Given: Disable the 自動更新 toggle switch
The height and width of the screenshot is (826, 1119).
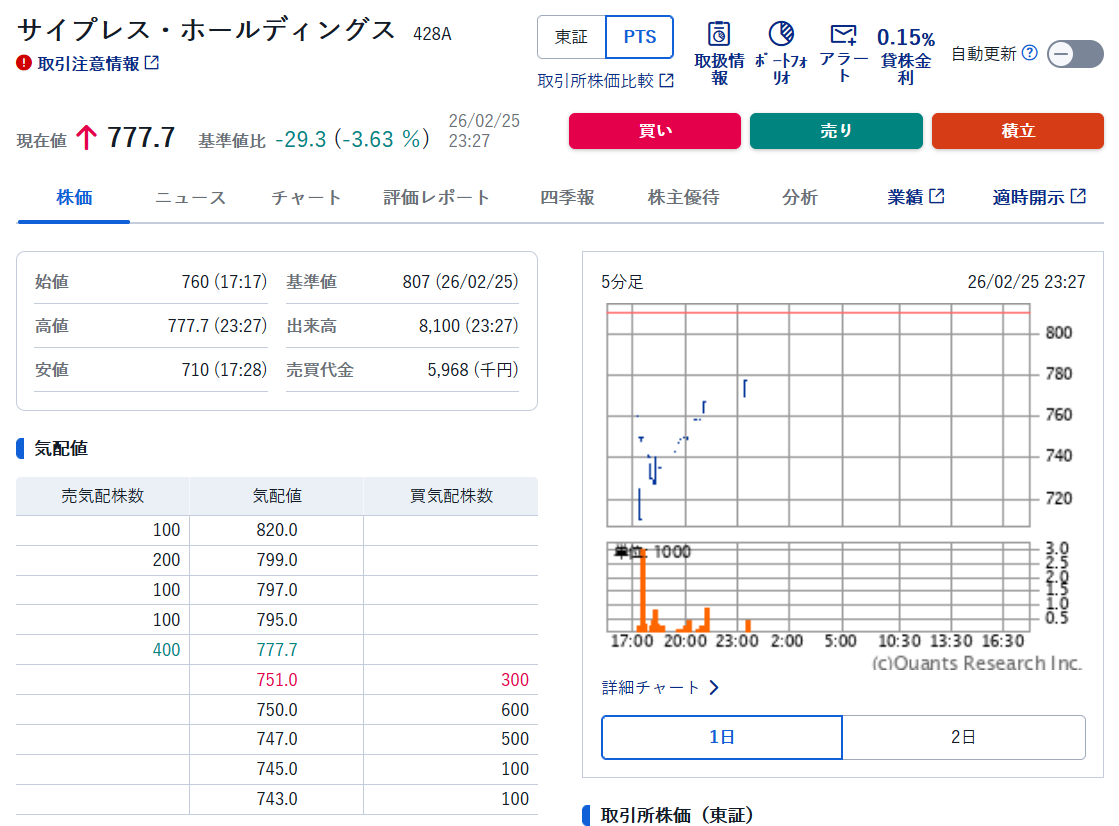Looking at the screenshot, I should pos(1074,53).
